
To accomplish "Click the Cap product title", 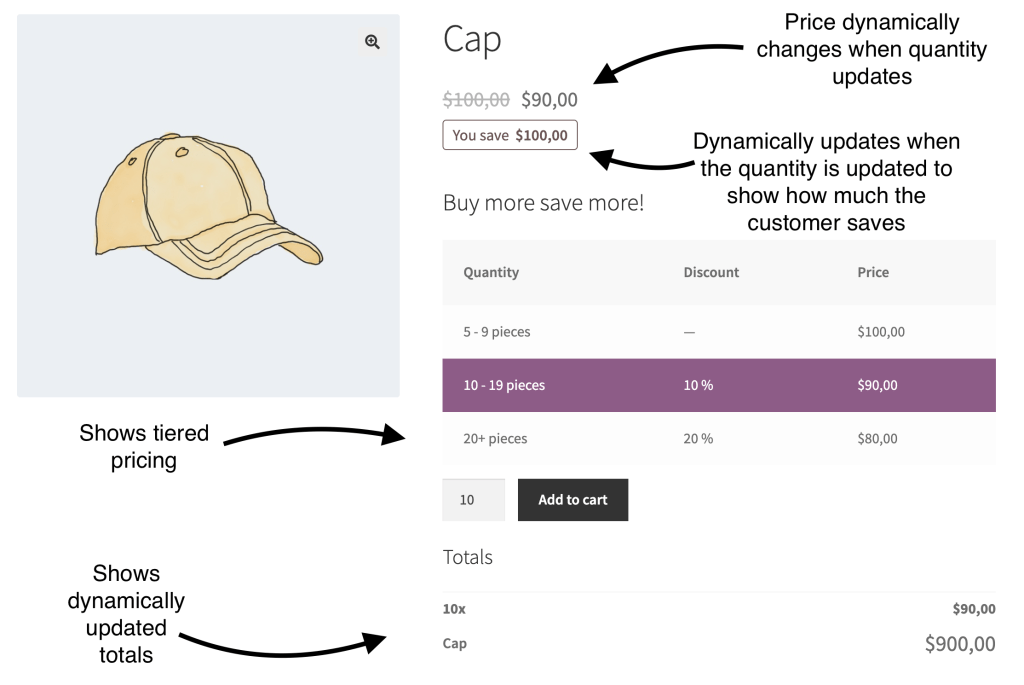I will (471, 40).
